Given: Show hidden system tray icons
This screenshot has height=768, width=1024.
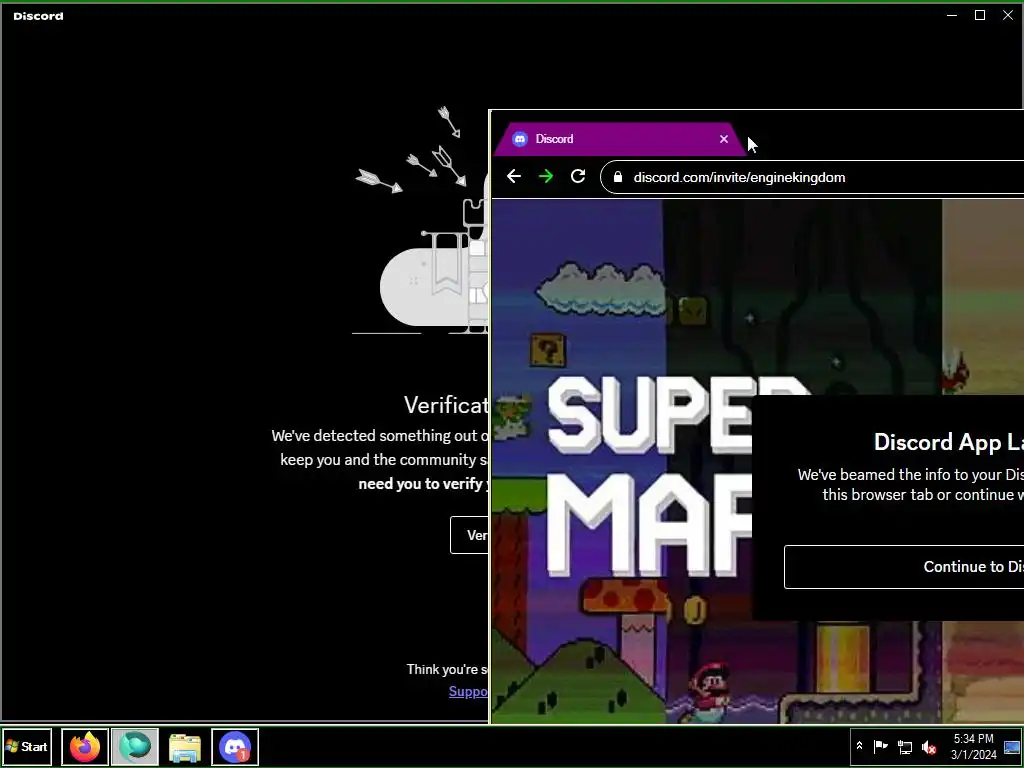Looking at the screenshot, I should [859, 746].
